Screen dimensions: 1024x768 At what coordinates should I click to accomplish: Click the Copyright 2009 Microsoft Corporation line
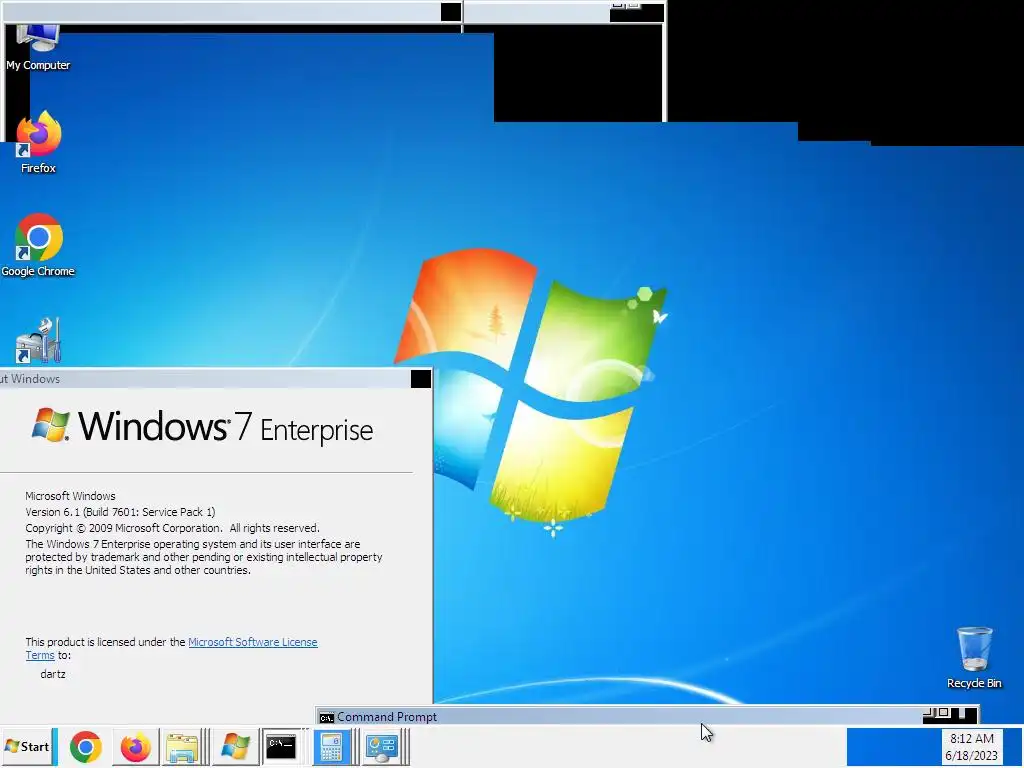pos(172,528)
